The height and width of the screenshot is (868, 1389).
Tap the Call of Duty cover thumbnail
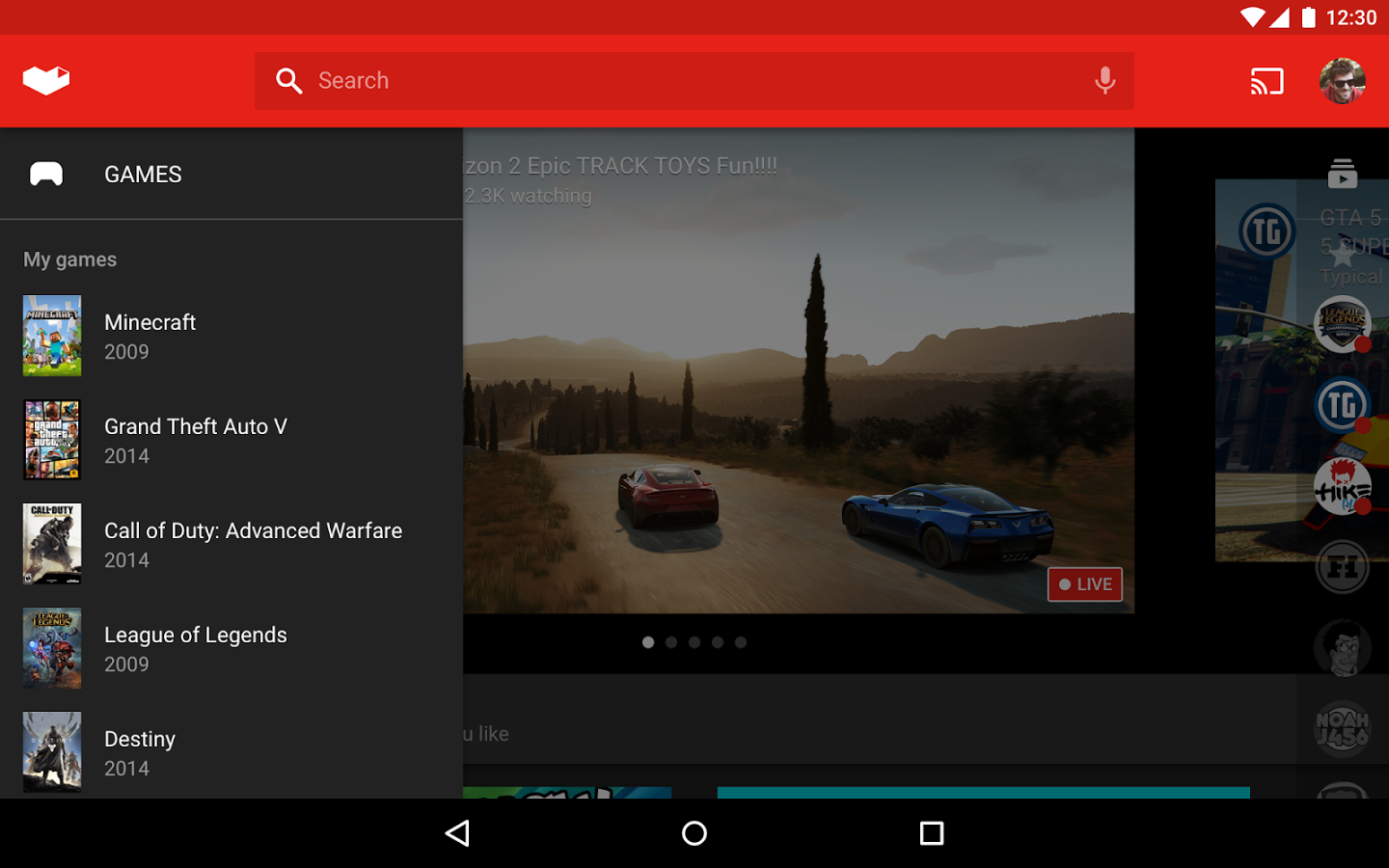[x=52, y=544]
